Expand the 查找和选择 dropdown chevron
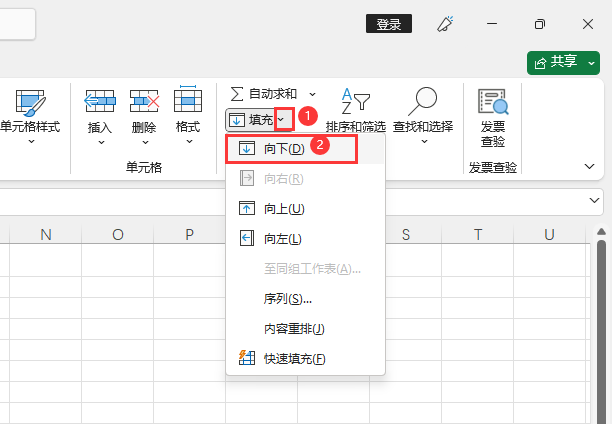 click(x=424, y=142)
